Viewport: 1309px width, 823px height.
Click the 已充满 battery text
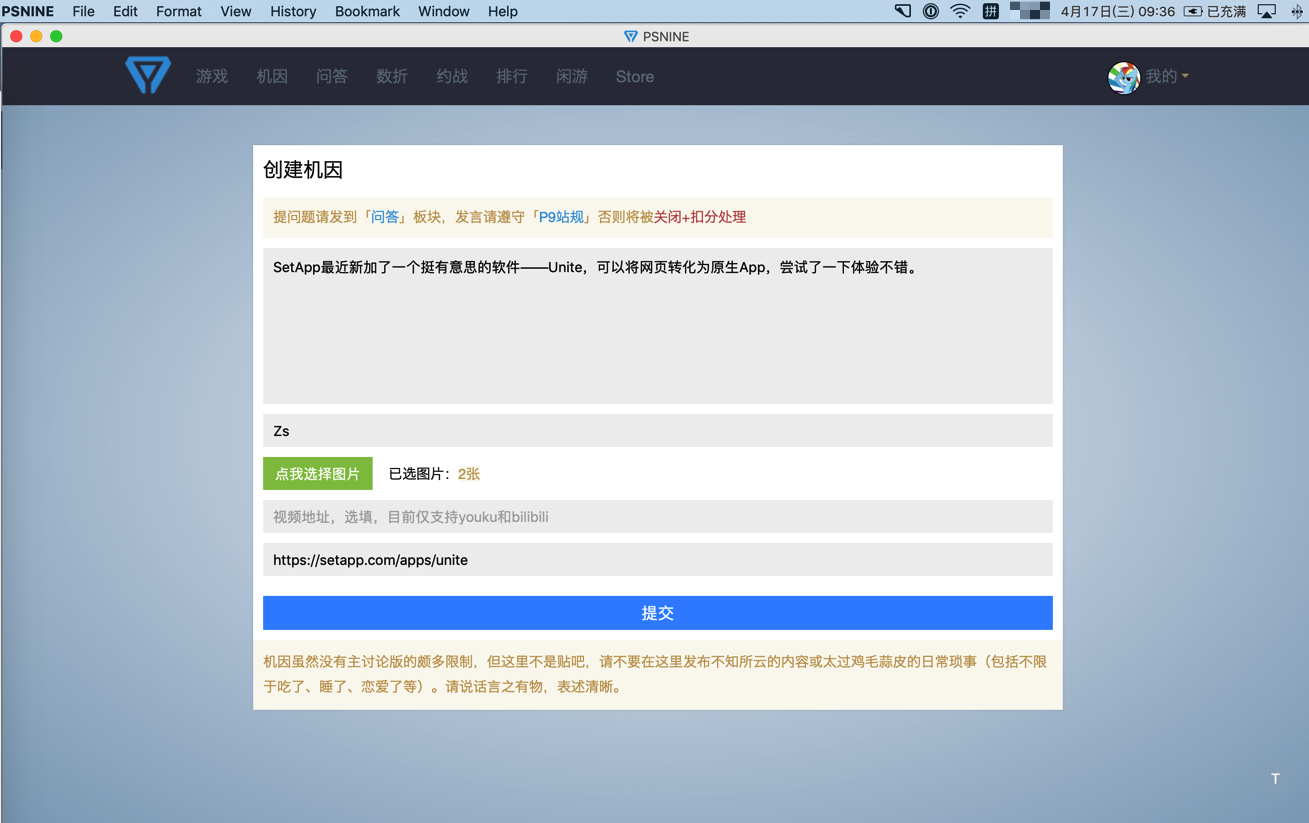click(x=1227, y=11)
